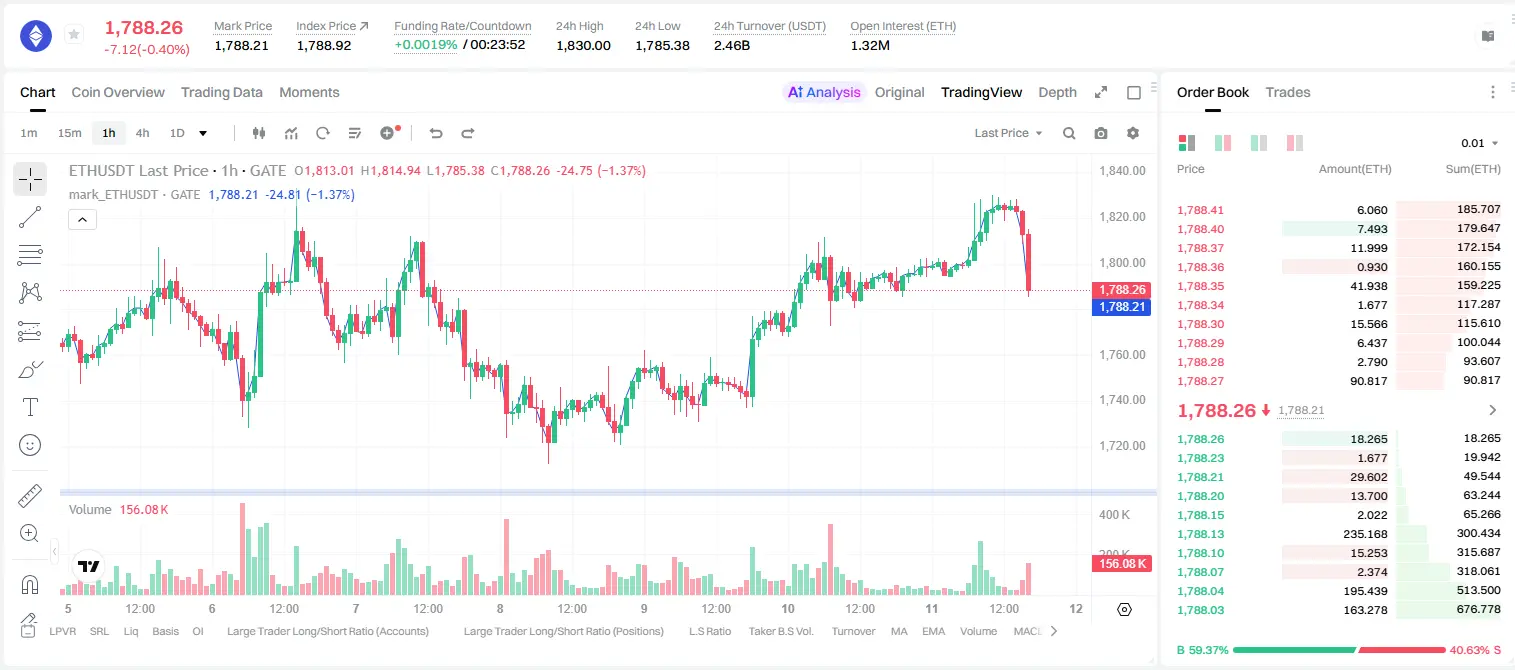
Task: Show only sell orders in order book
Action: 1296,143
